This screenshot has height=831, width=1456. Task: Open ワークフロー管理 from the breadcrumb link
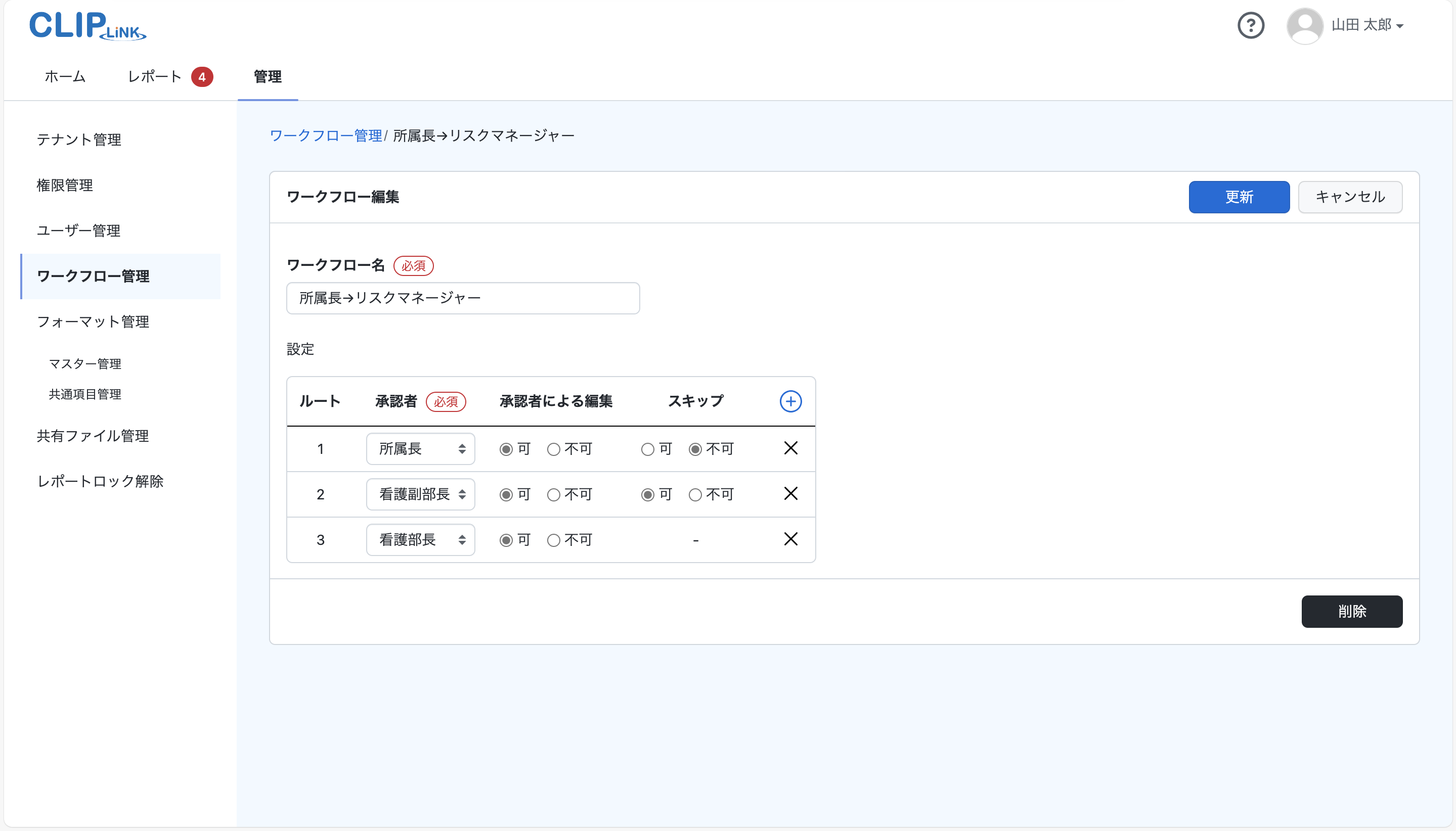tap(326, 134)
